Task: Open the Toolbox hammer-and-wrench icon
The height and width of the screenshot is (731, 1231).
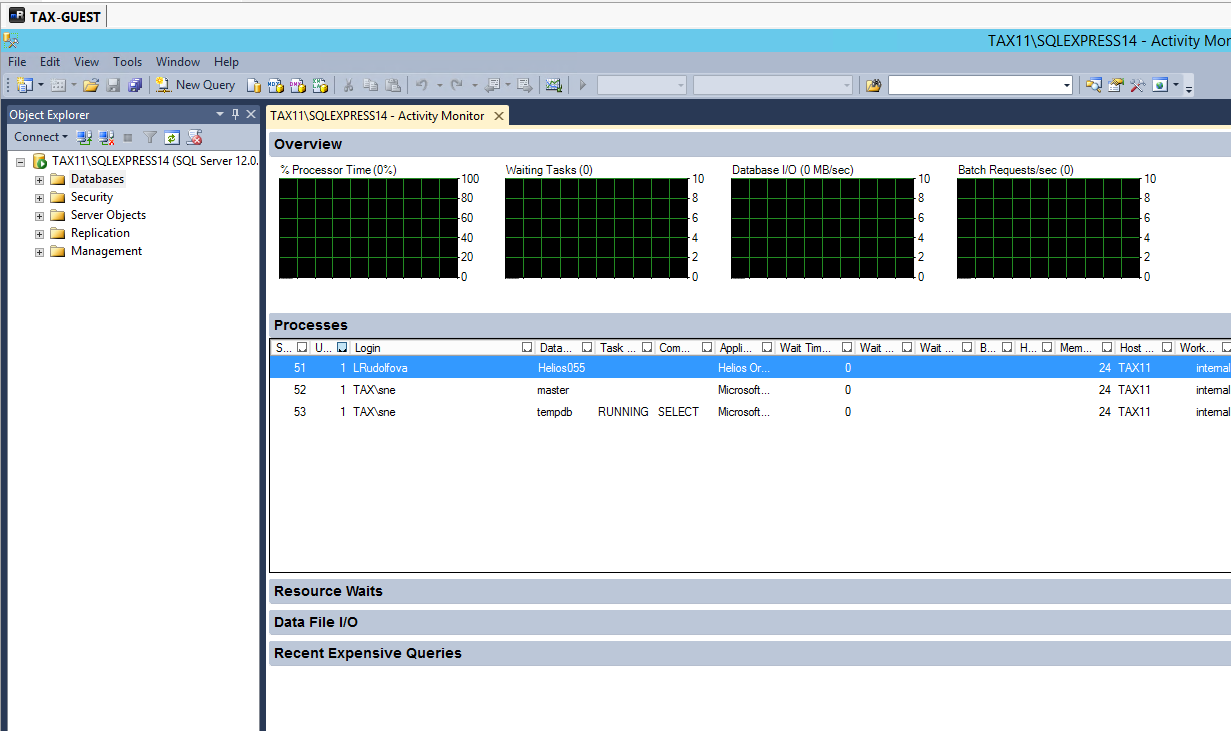Action: [1138, 85]
